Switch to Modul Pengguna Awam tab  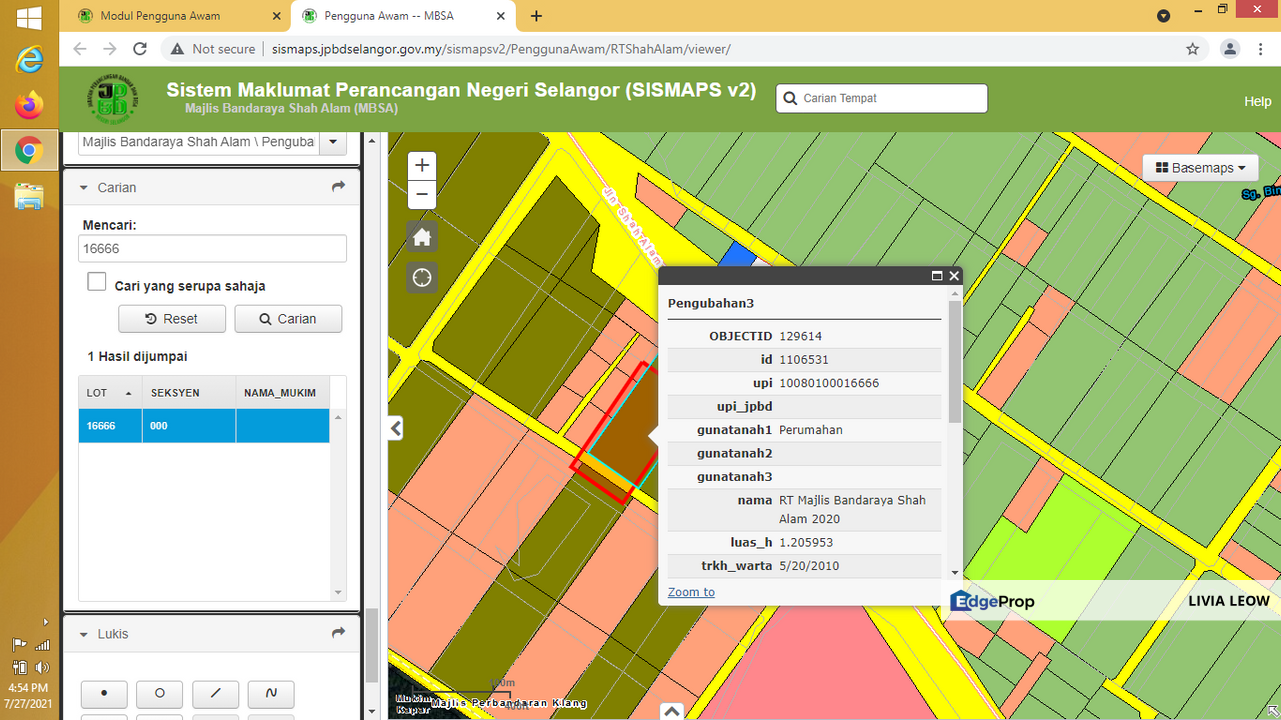pyautogui.click(x=160, y=16)
